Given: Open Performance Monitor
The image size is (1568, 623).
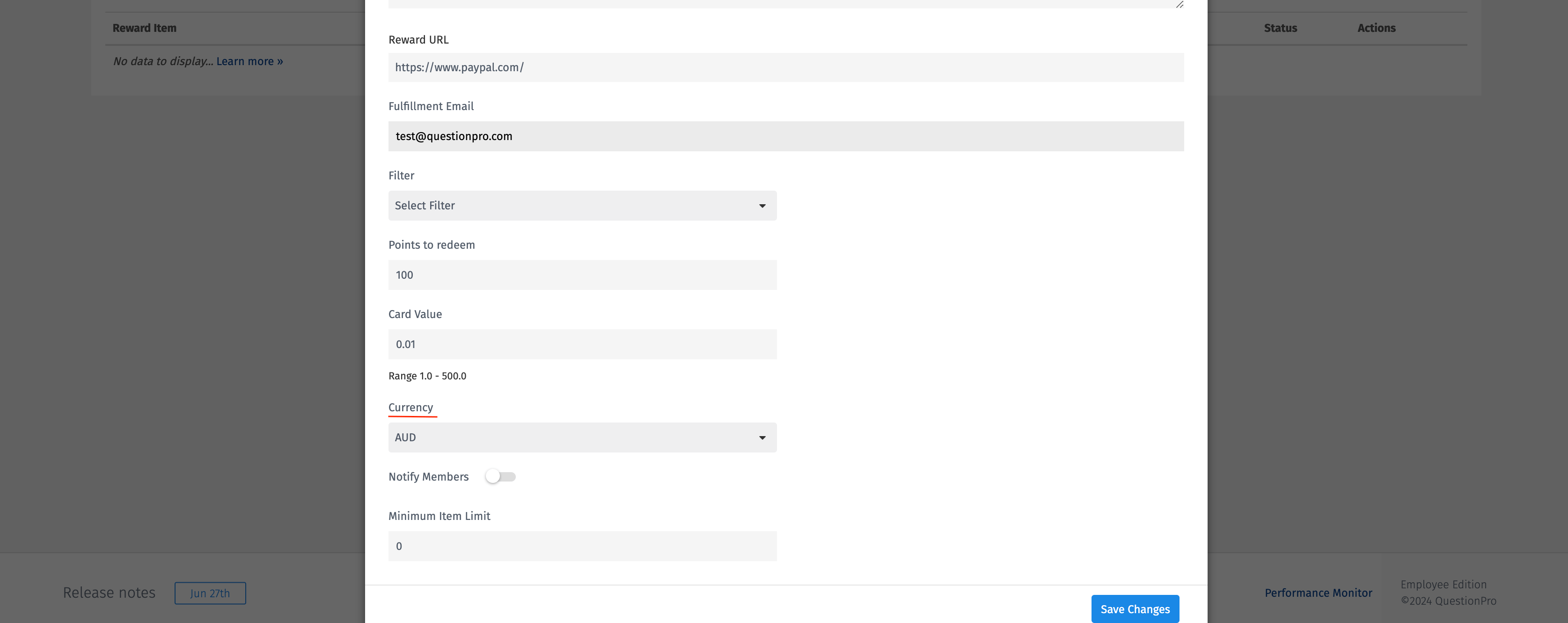Looking at the screenshot, I should click(1319, 593).
